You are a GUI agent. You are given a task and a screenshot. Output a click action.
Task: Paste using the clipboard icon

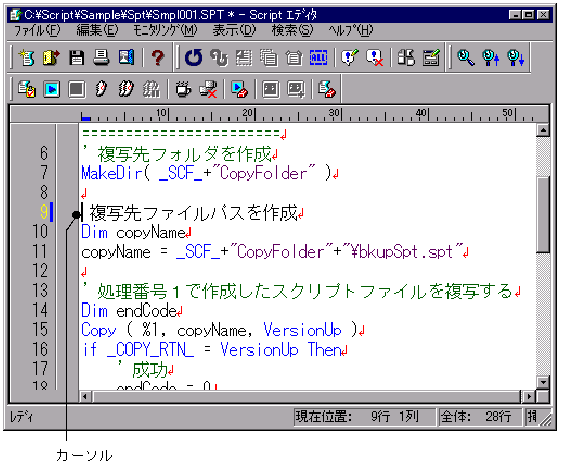[294, 57]
